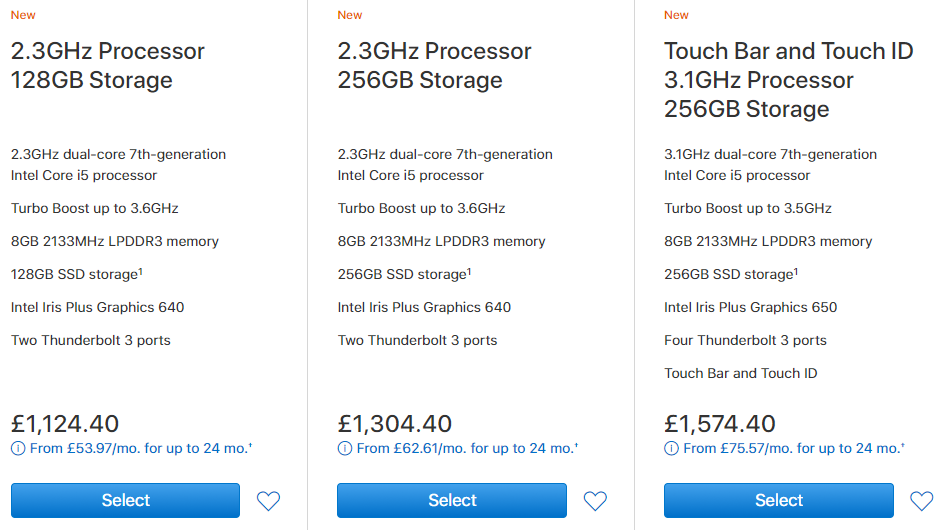Click footnote 1 after '128GB SSD storage'
Image resolution: width=938 pixels, height=530 pixels.
pos(142,271)
